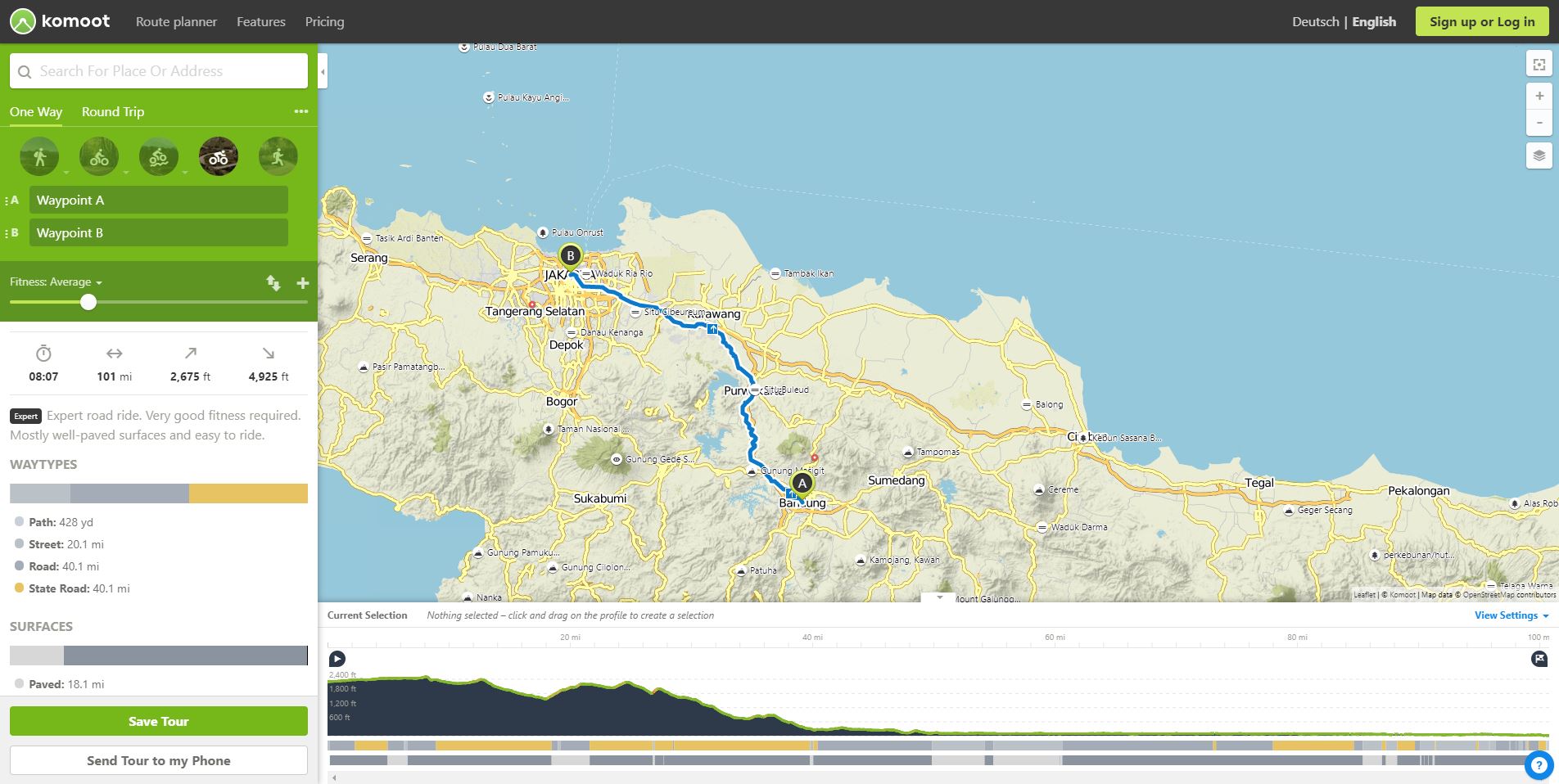This screenshot has width=1559, height=784.
Task: Click the surfaces distribution bar
Action: point(159,656)
